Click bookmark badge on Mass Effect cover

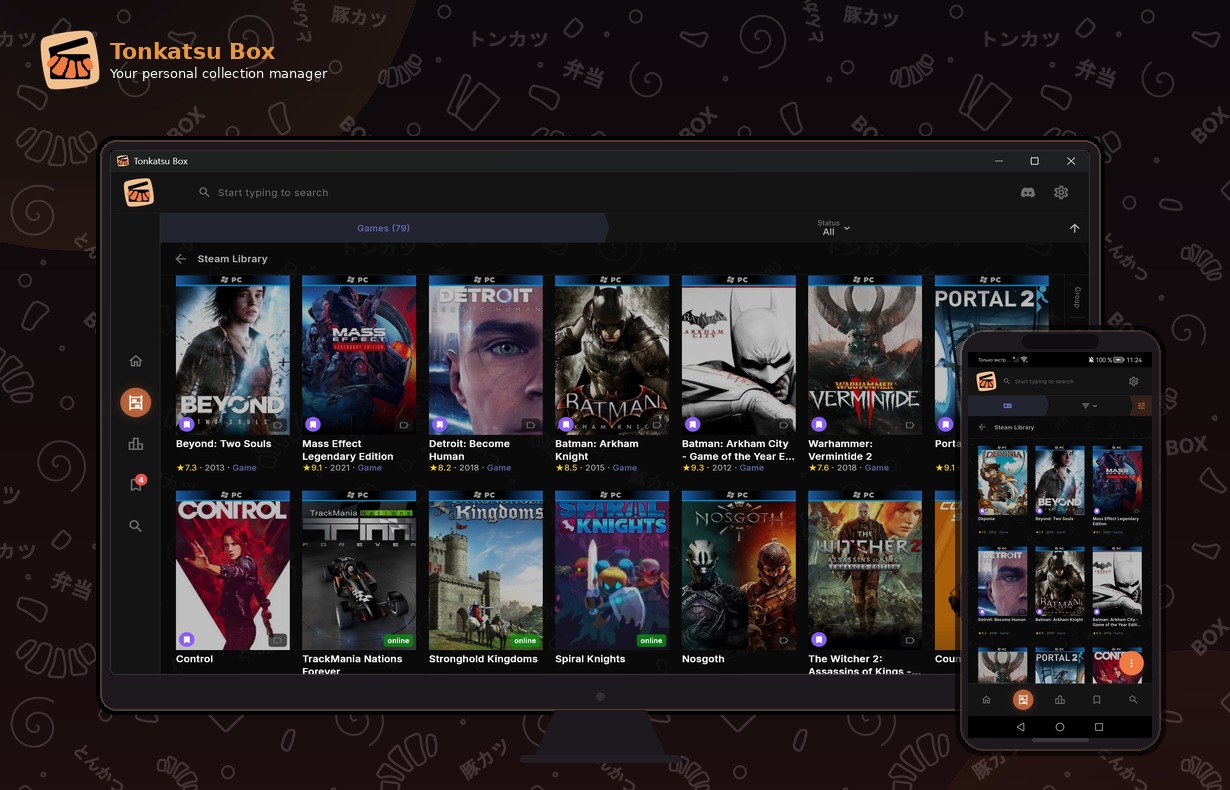pyautogui.click(x=313, y=424)
